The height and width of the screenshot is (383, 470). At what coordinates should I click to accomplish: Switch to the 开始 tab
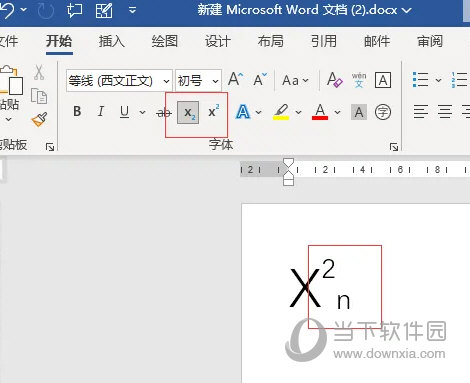(x=59, y=41)
